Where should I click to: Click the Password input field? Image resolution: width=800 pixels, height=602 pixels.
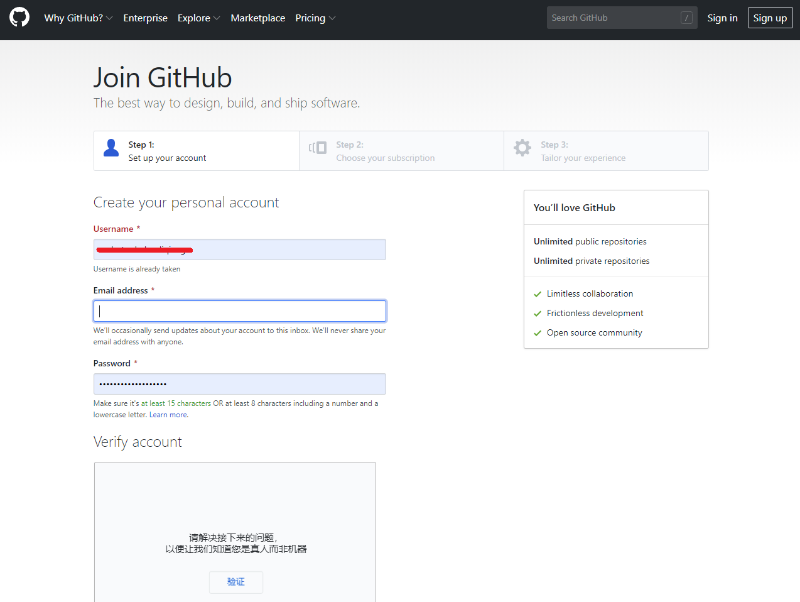pos(239,384)
